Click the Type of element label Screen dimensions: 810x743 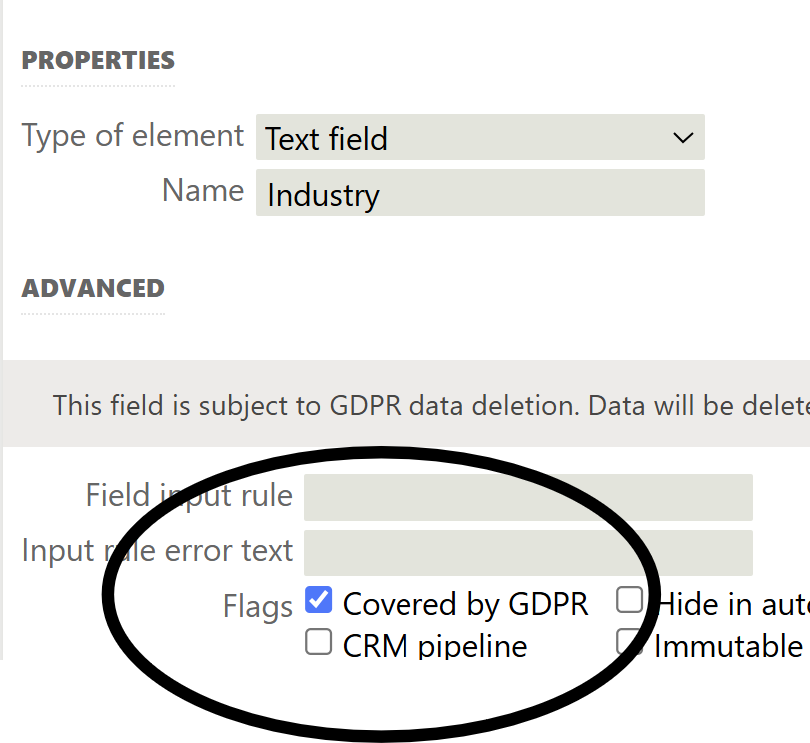coord(132,135)
